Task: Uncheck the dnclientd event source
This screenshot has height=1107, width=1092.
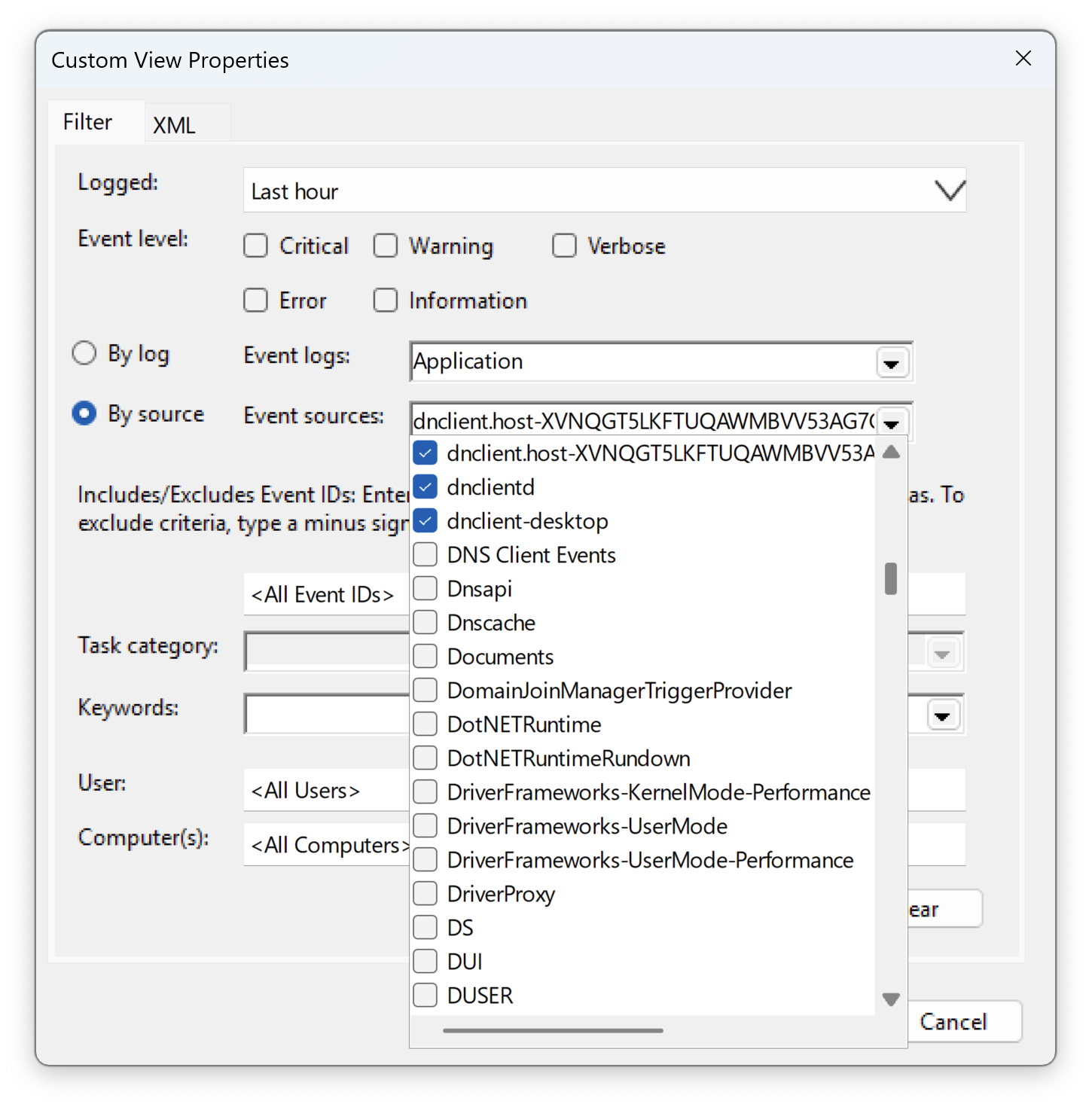Action: point(425,486)
